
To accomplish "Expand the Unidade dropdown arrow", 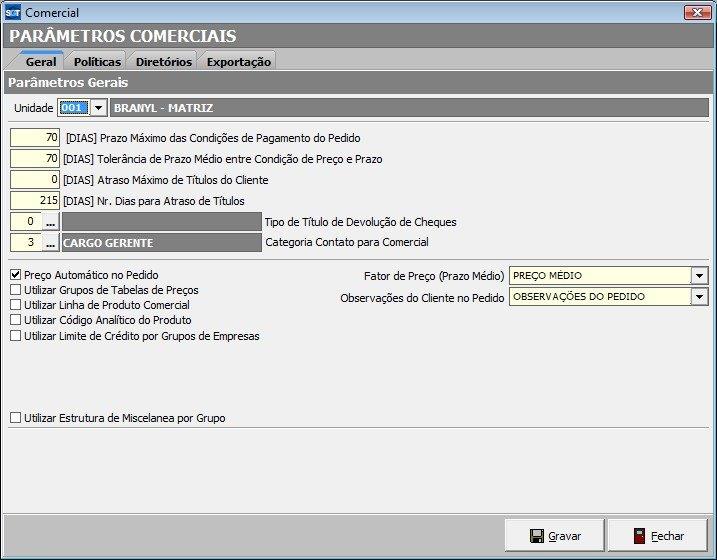I will [x=98, y=107].
